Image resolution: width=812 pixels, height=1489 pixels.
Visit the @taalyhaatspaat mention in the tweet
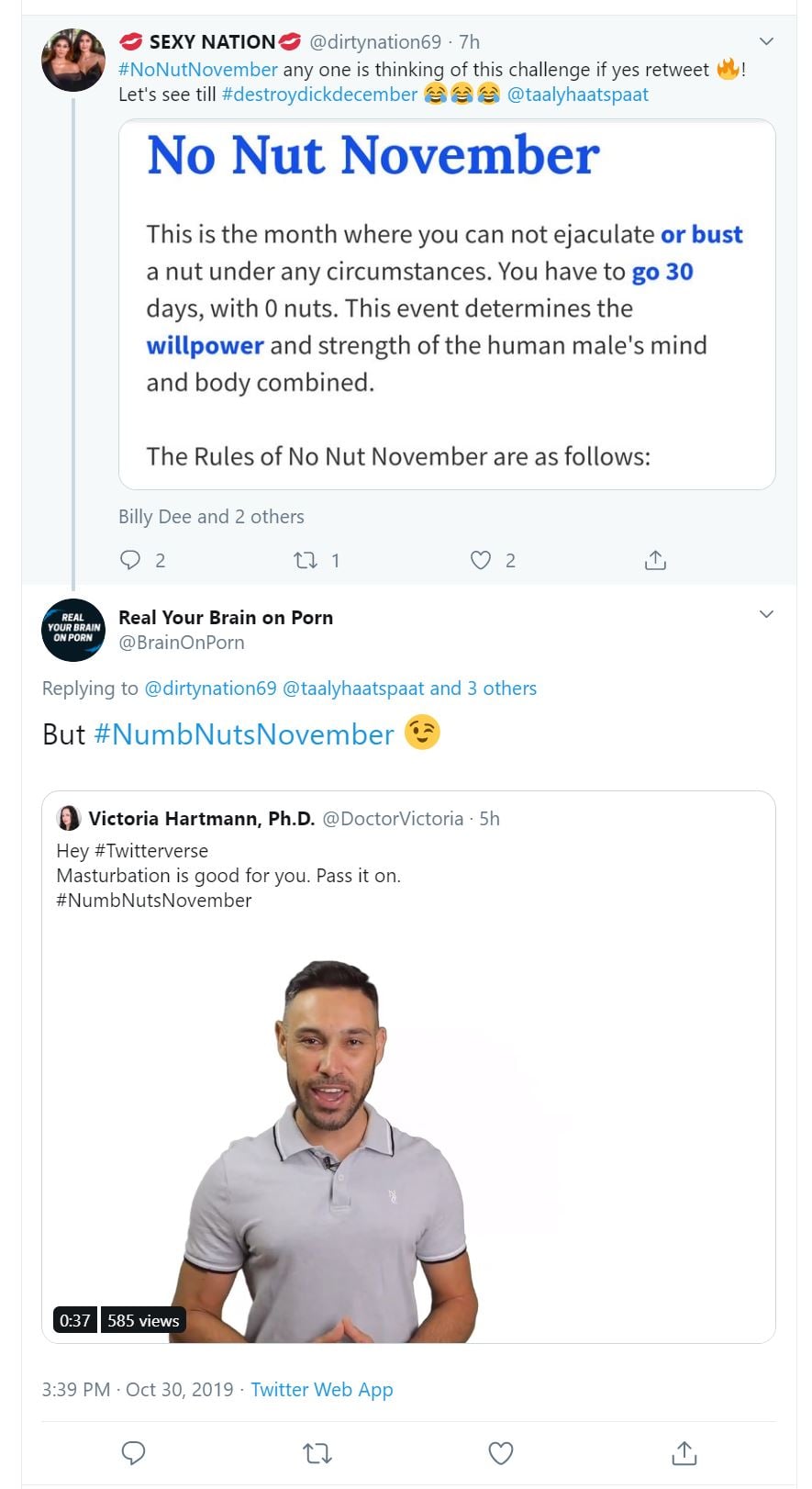578,95
